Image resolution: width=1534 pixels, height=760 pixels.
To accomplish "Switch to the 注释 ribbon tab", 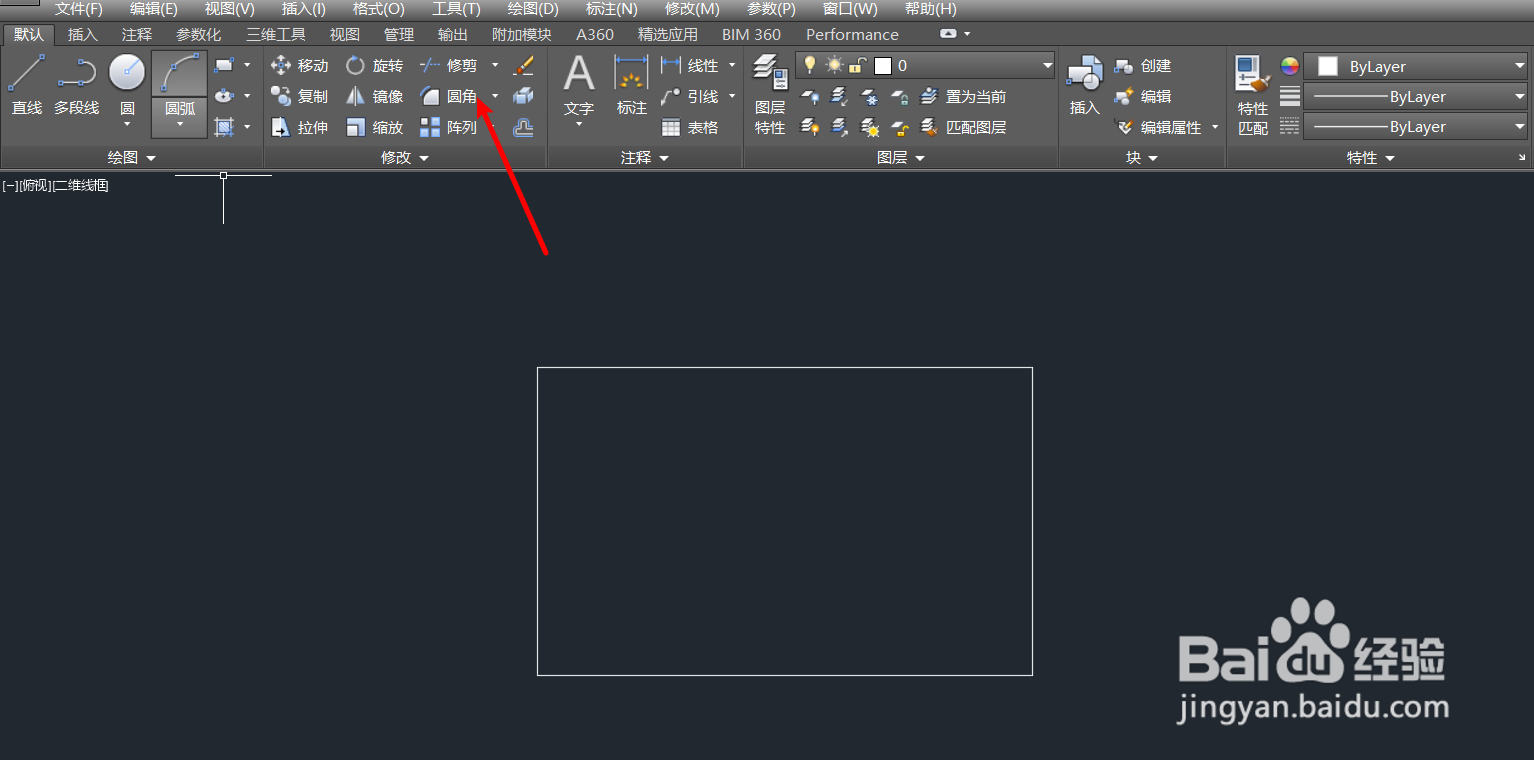I will 137,34.
